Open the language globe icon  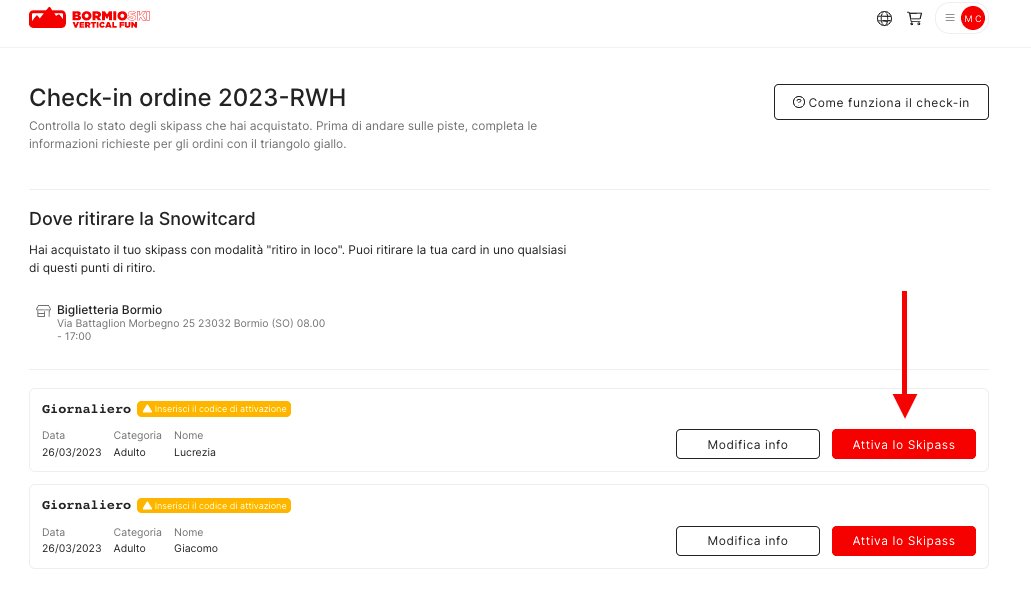(x=884, y=18)
